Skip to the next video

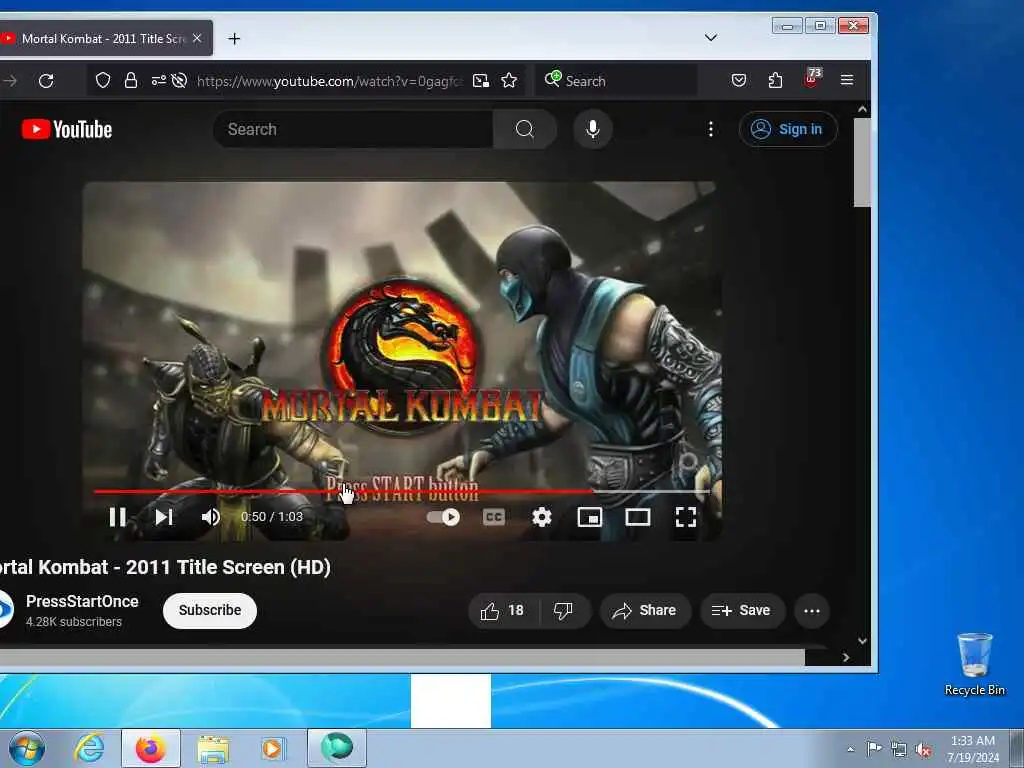(164, 517)
